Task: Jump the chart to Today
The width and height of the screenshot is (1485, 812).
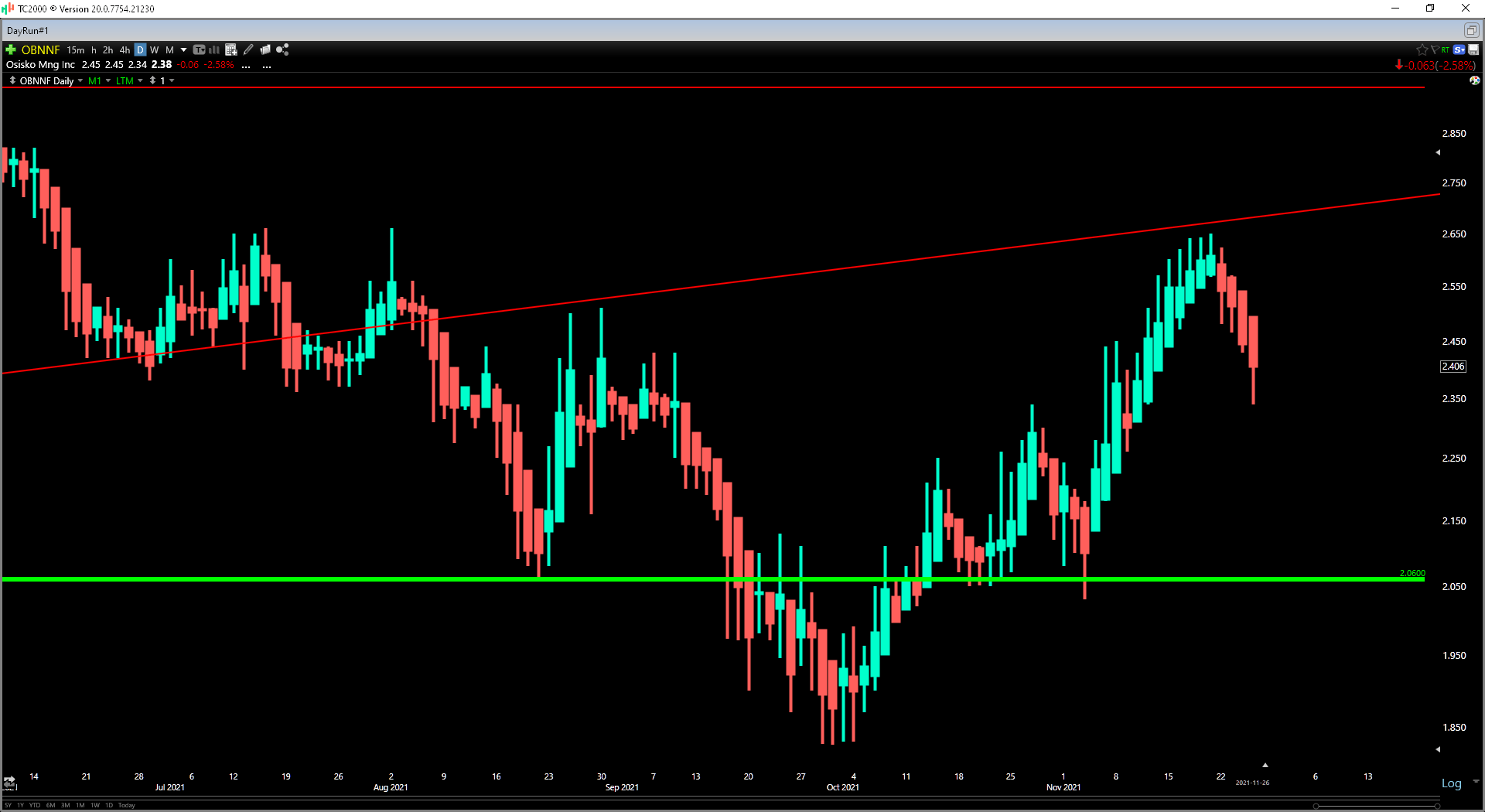Action: click(127, 805)
